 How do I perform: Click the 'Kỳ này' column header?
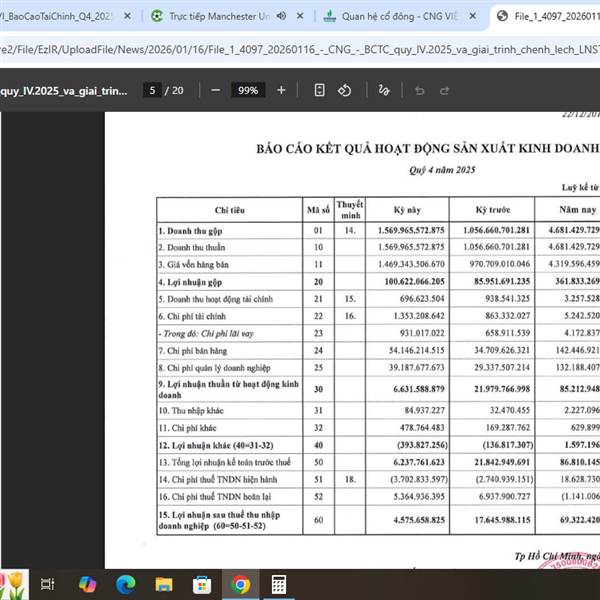[407, 210]
